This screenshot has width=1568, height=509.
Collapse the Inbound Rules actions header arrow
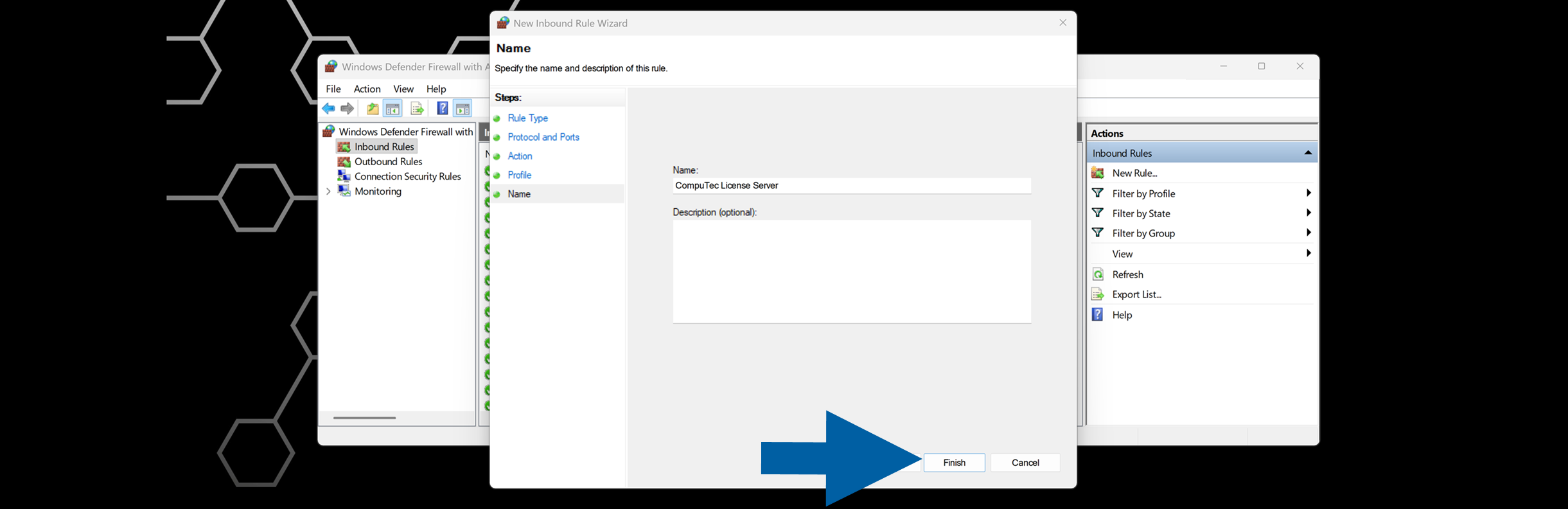[x=1308, y=153]
